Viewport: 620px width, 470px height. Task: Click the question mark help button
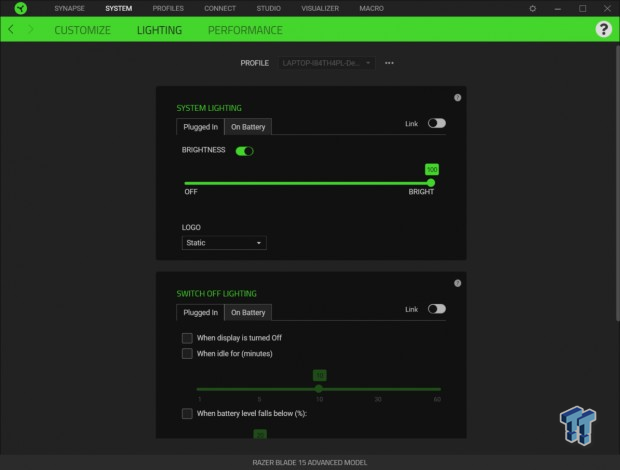[603, 29]
